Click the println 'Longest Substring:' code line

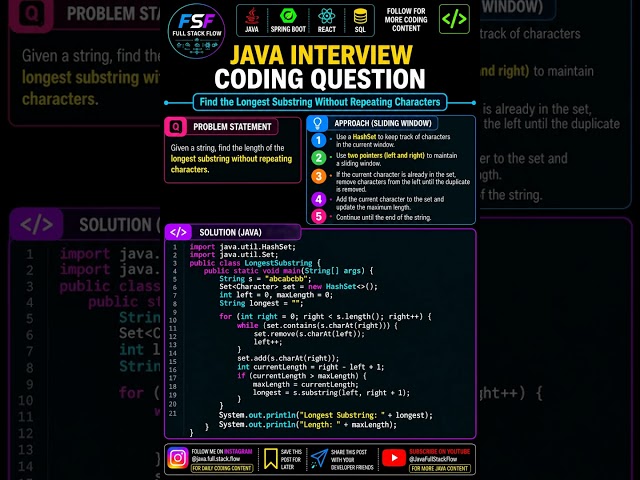pyautogui.click(x=326, y=415)
